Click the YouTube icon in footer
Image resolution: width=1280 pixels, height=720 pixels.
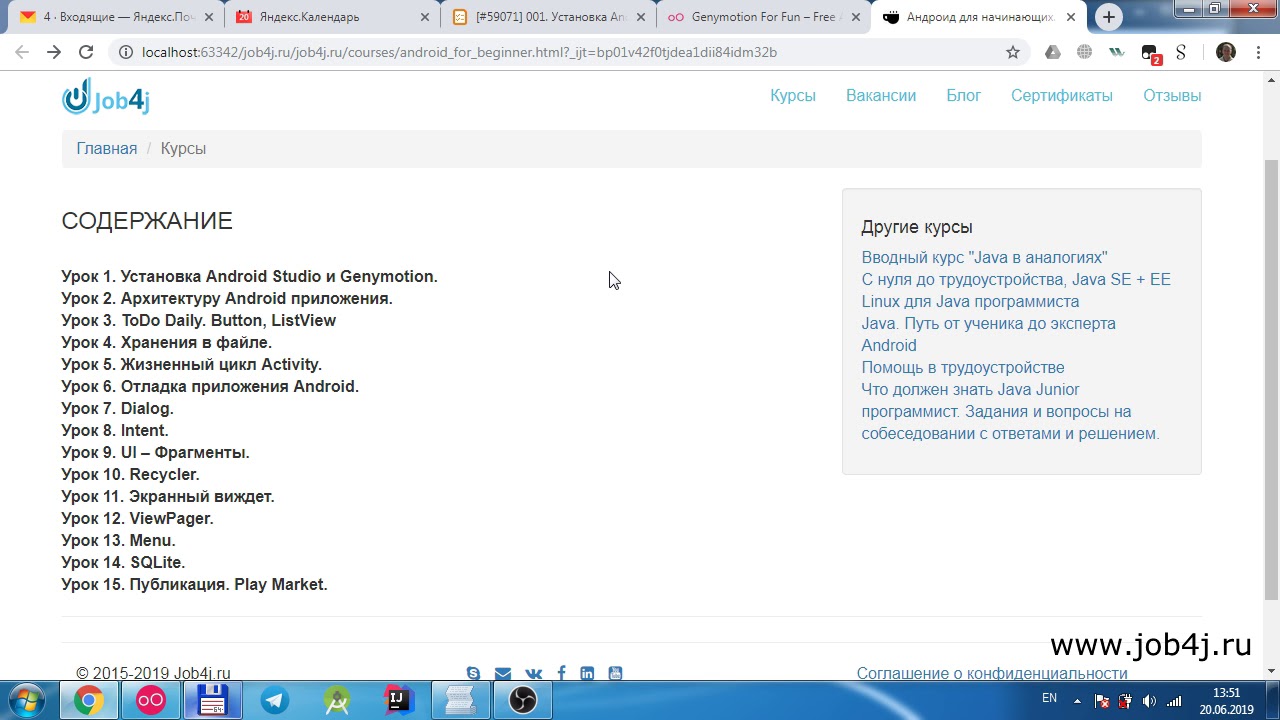click(615, 673)
